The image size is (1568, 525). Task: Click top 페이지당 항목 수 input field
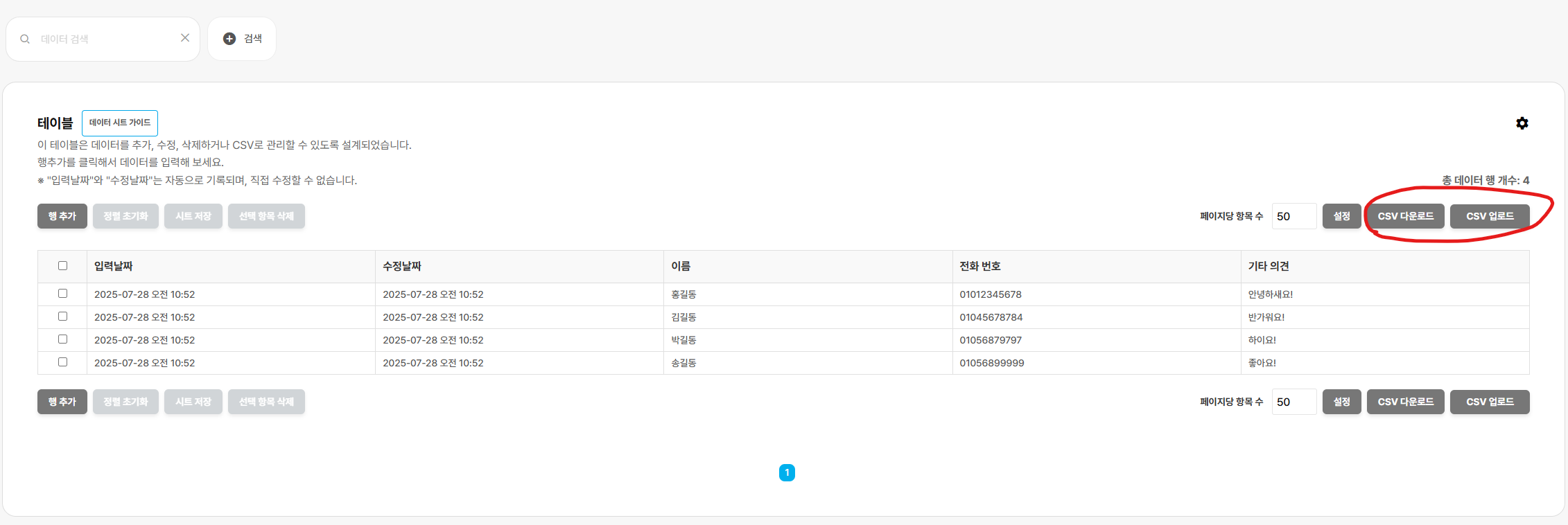click(x=1294, y=216)
